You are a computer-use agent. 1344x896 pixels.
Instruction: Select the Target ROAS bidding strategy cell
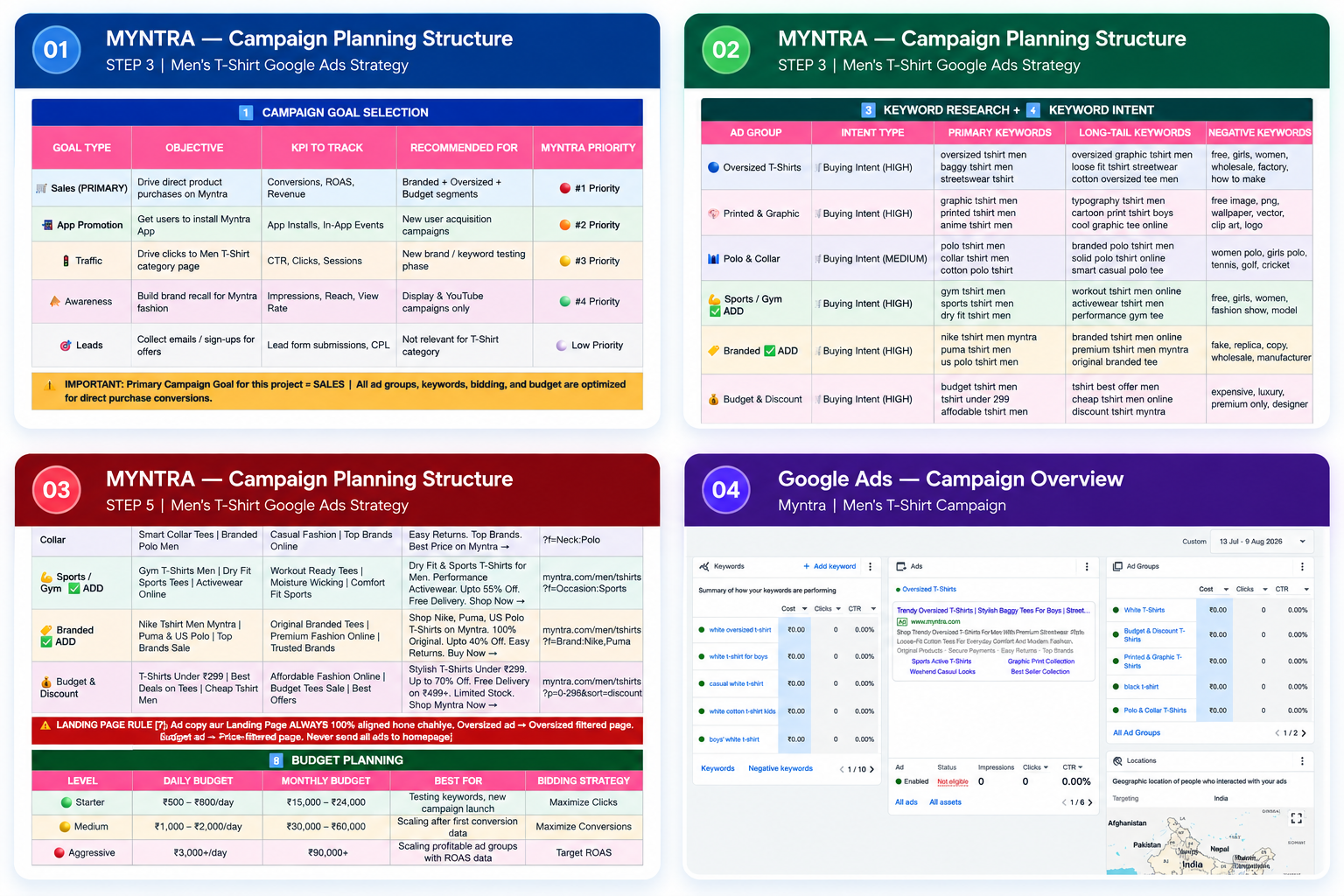(584, 853)
